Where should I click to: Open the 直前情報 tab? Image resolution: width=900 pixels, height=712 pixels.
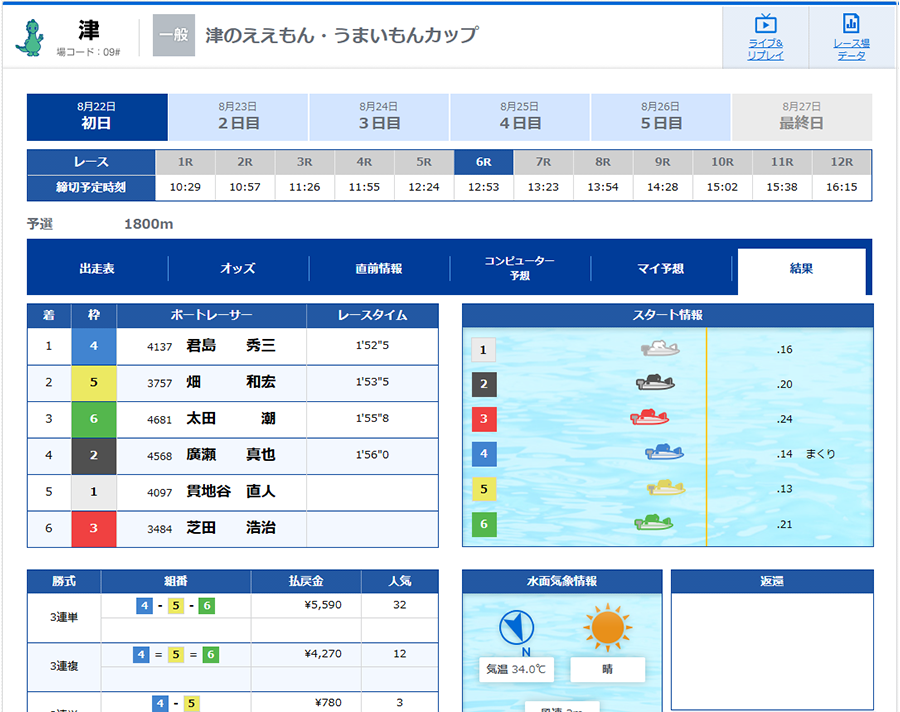pyautogui.click(x=379, y=268)
